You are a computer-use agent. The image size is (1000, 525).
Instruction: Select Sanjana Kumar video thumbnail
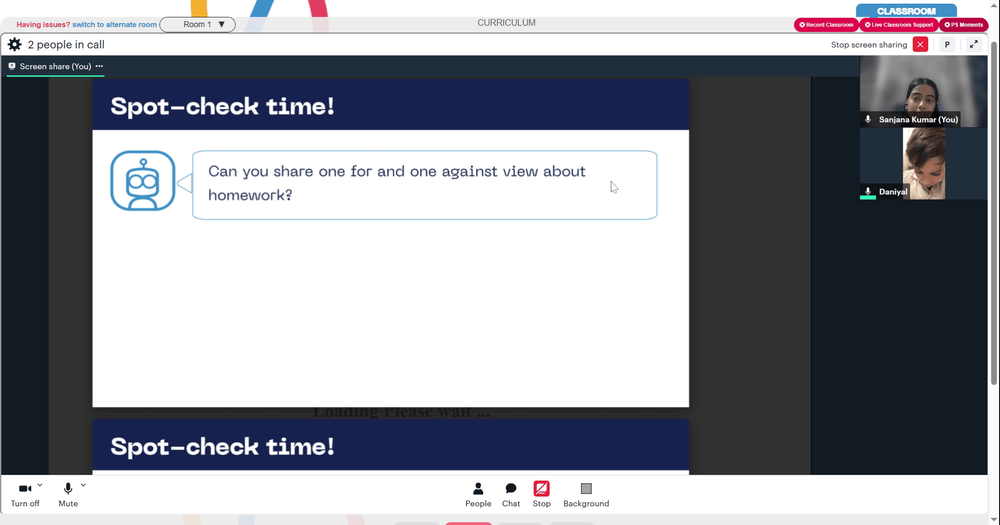tap(923, 91)
